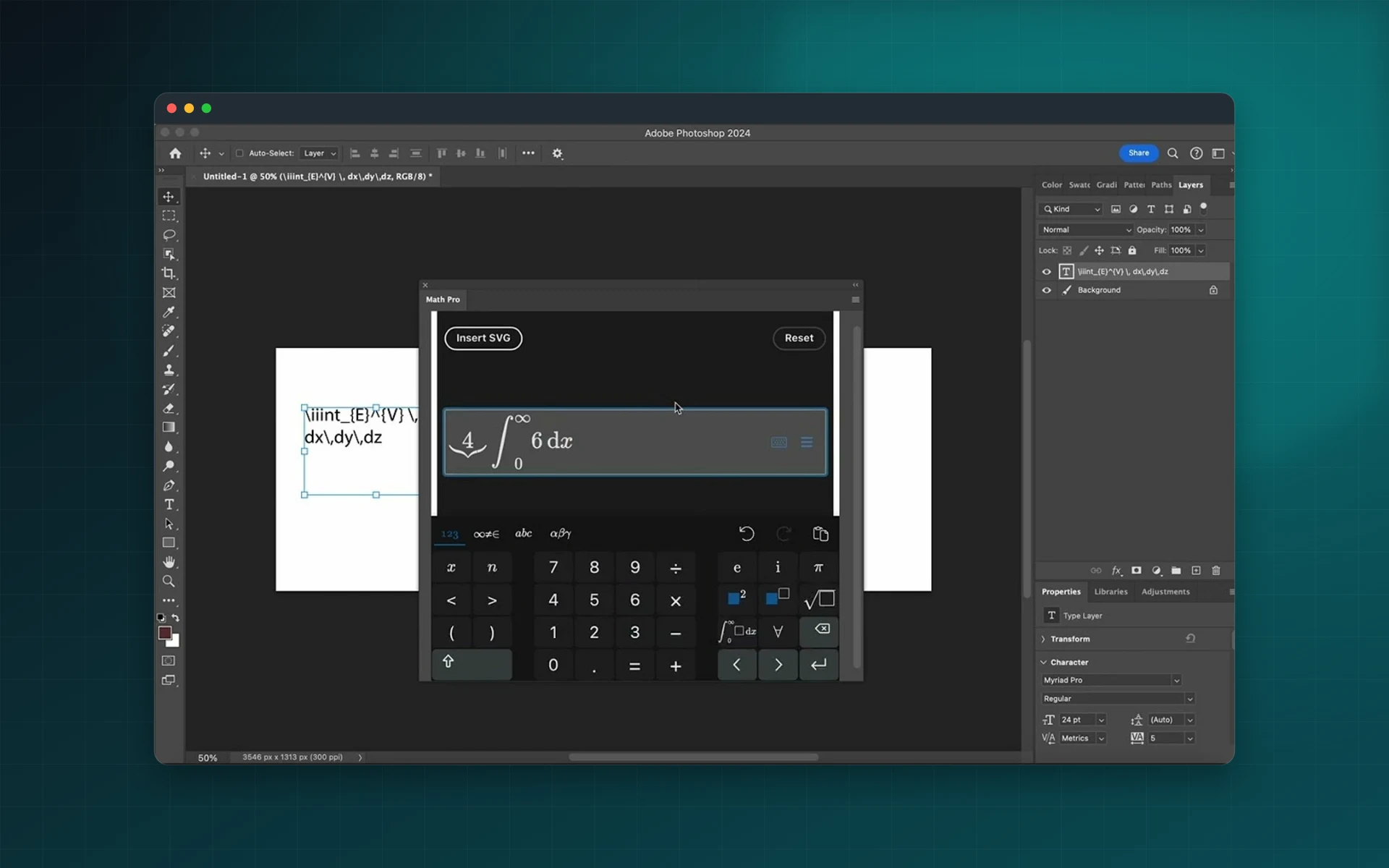
Task: Select the Crop tool
Action: click(169, 273)
